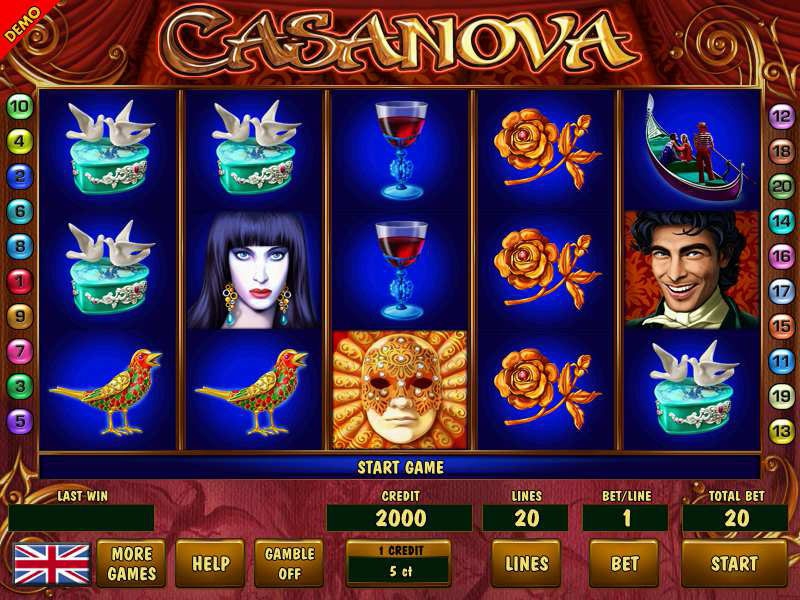Open the Help screen
The image size is (800, 600).
click(210, 563)
